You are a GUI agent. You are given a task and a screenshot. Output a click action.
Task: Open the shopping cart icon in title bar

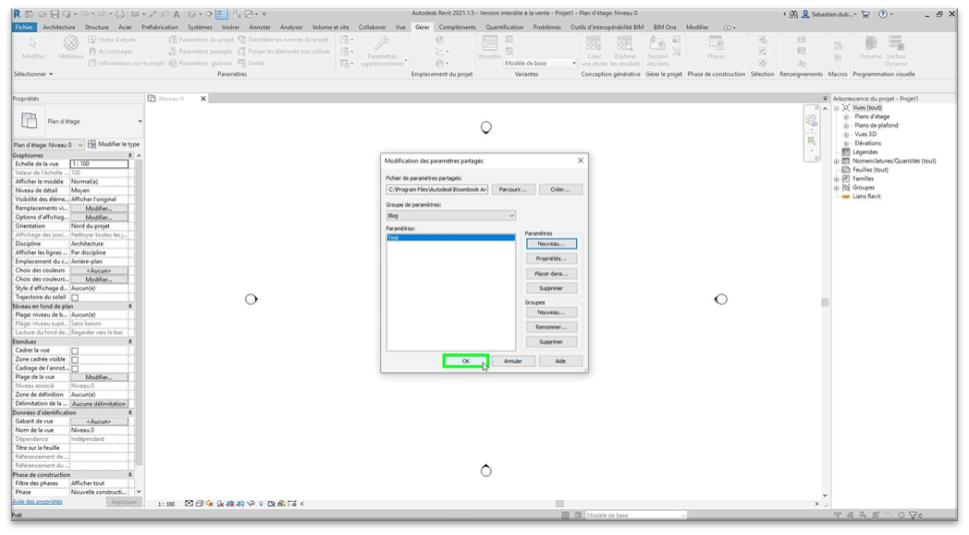[x=865, y=14]
